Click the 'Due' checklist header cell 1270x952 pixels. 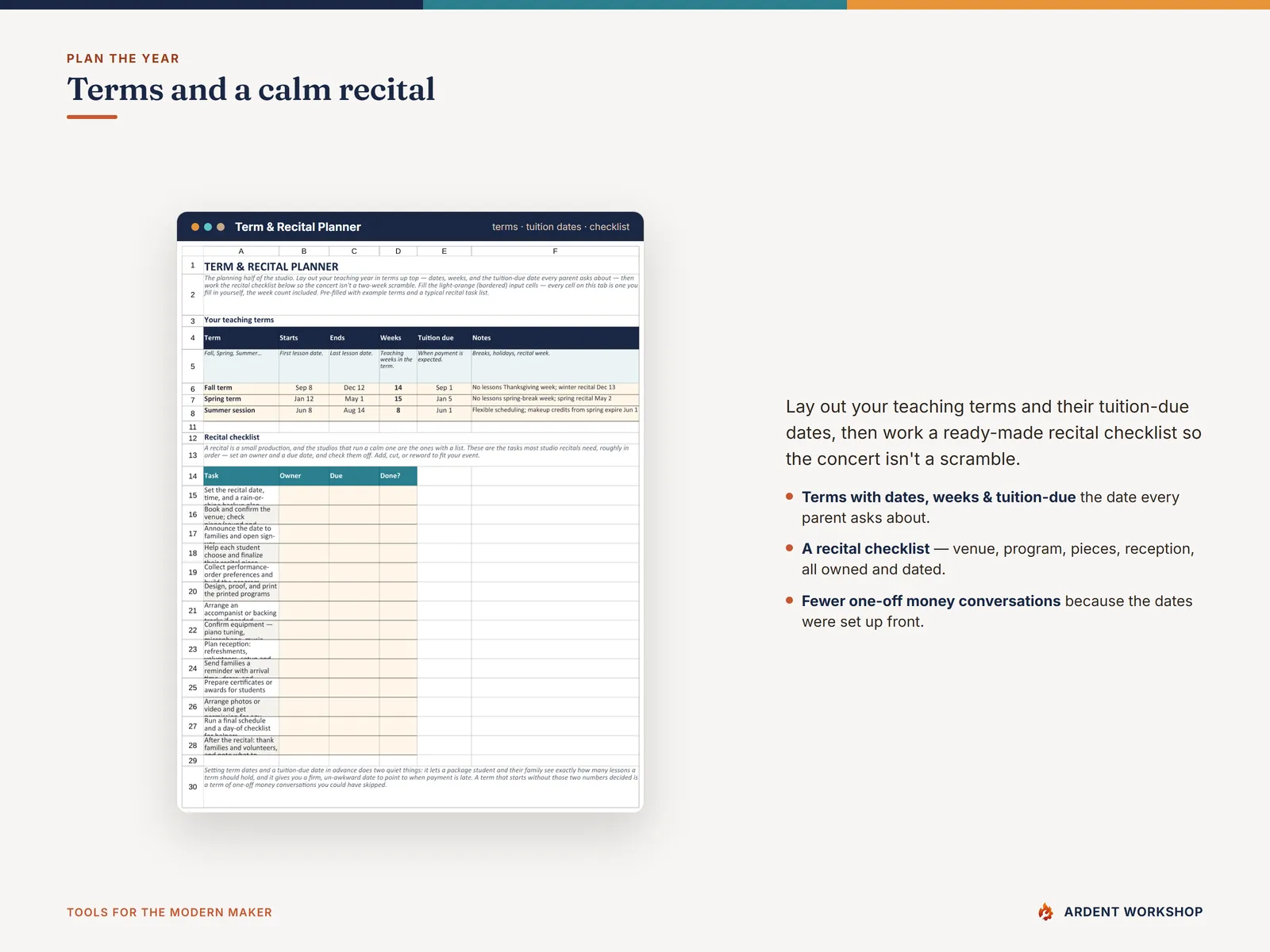point(354,476)
